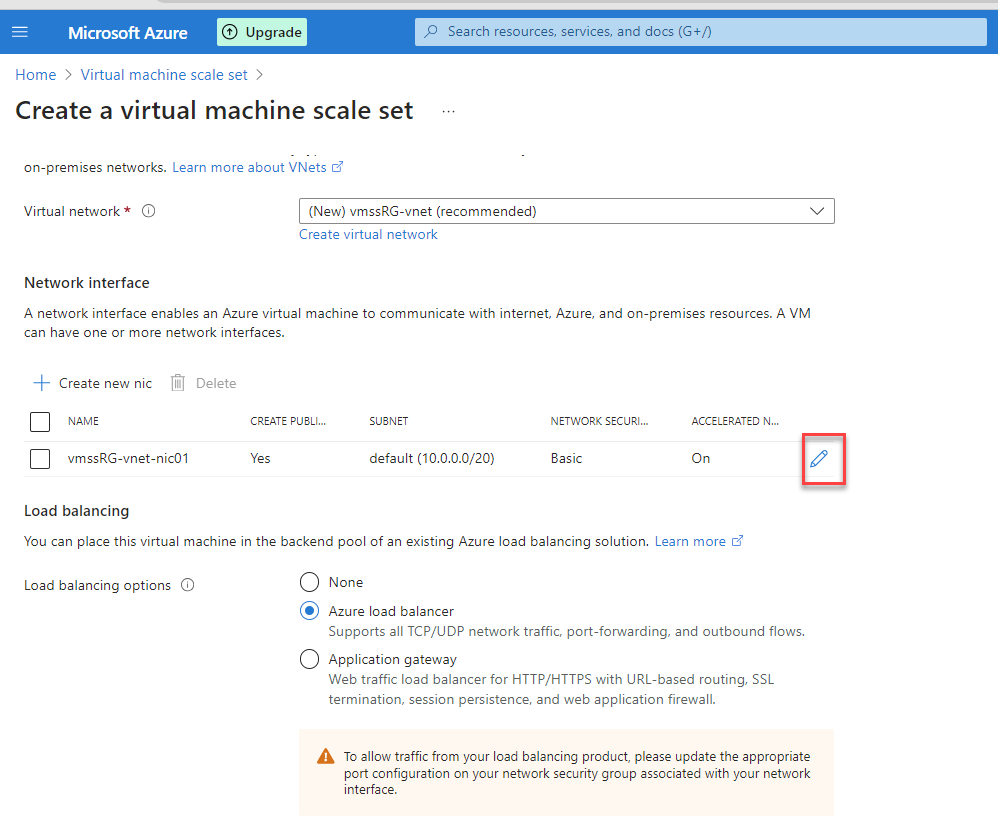998x820 pixels.
Task: Click the search resources, services, and docs field
Action: coord(700,31)
